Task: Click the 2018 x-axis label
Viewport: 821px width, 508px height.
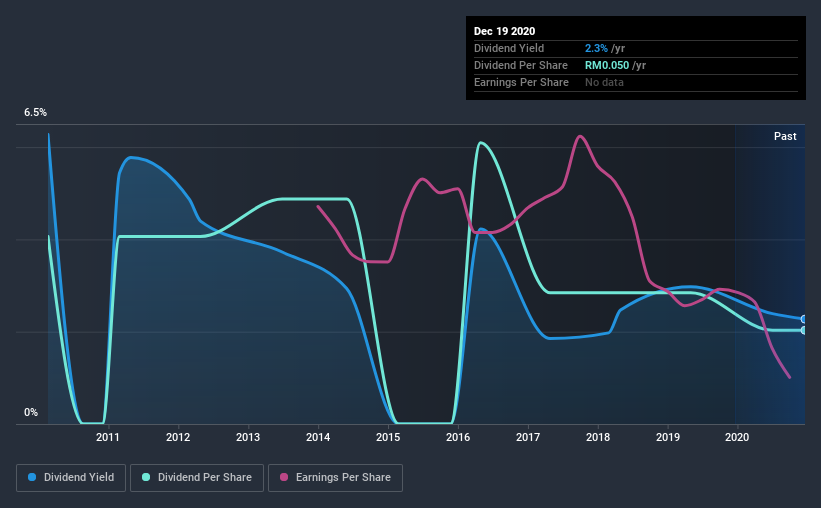Action: (x=598, y=437)
